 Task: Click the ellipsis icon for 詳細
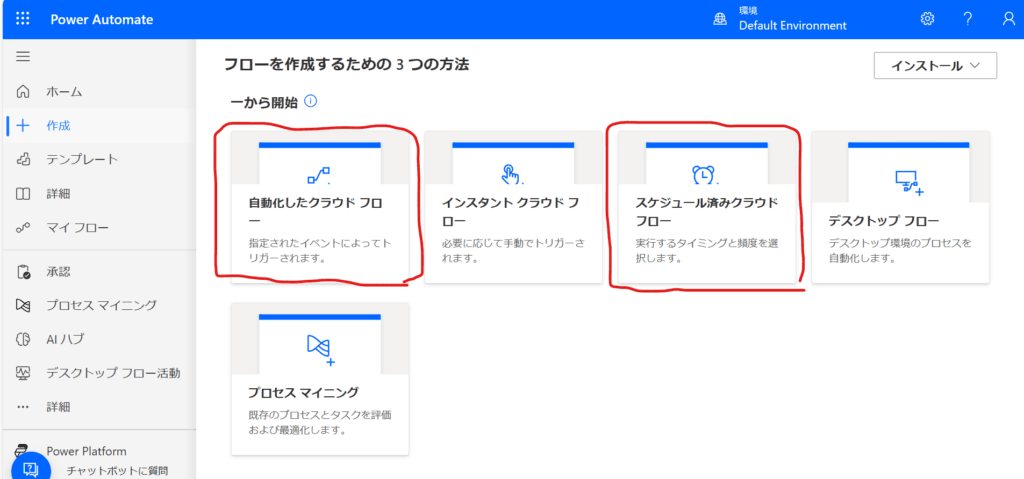[x=23, y=407]
